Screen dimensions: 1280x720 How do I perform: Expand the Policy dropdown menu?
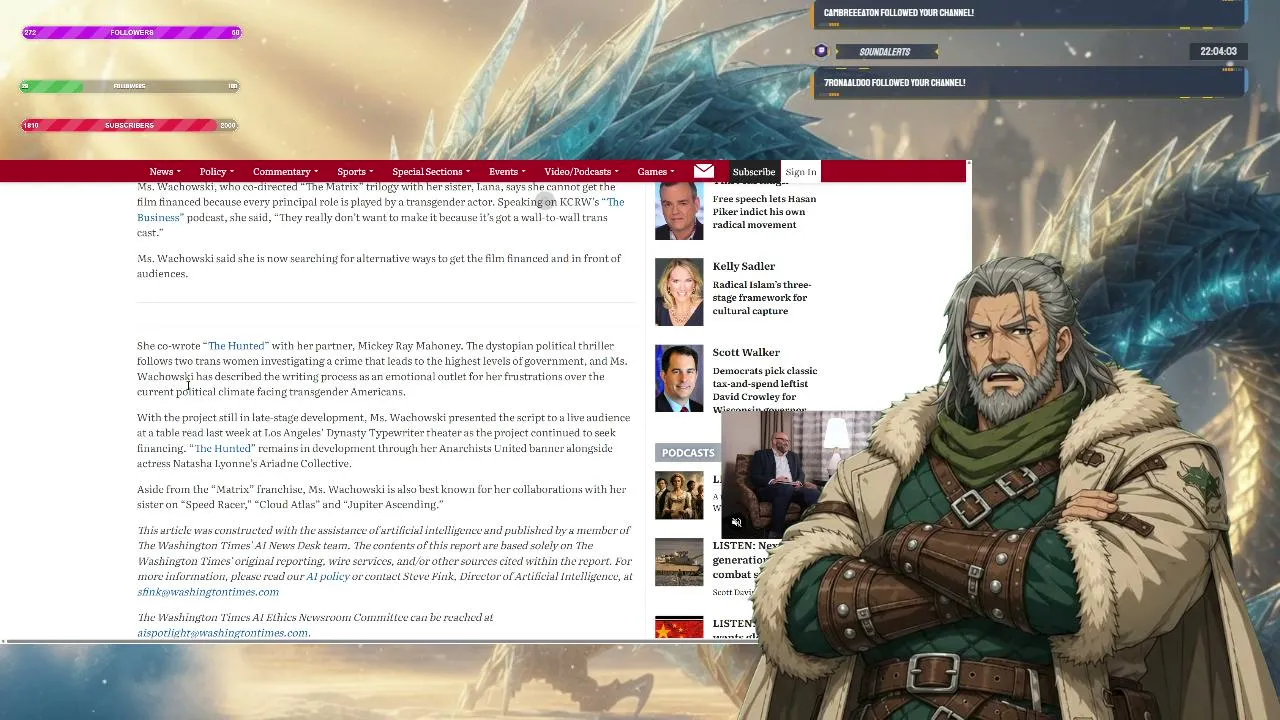coord(216,172)
